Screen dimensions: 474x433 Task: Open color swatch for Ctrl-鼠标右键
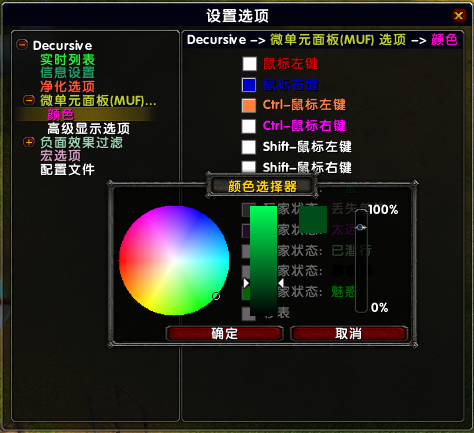pyautogui.click(x=249, y=126)
